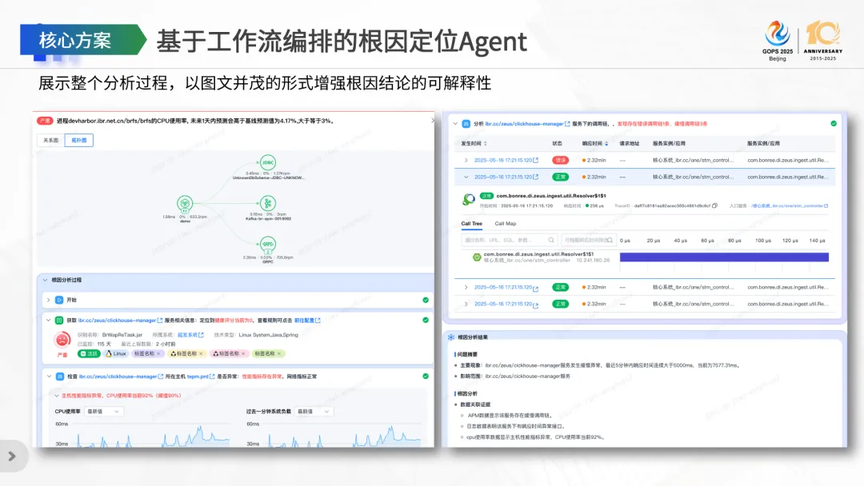Click the purple span duration bar
The image size is (864, 486).
724,257
